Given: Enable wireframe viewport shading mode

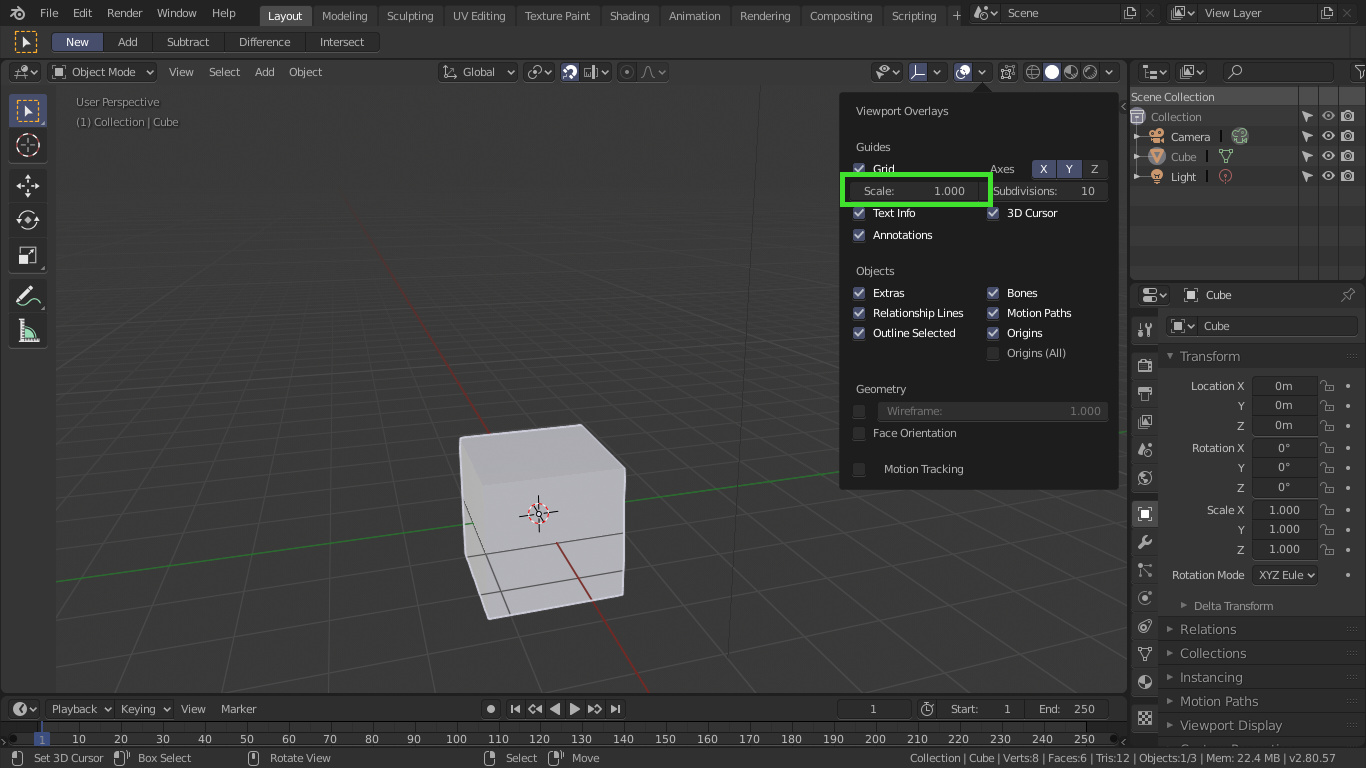Looking at the screenshot, I should 1032,72.
